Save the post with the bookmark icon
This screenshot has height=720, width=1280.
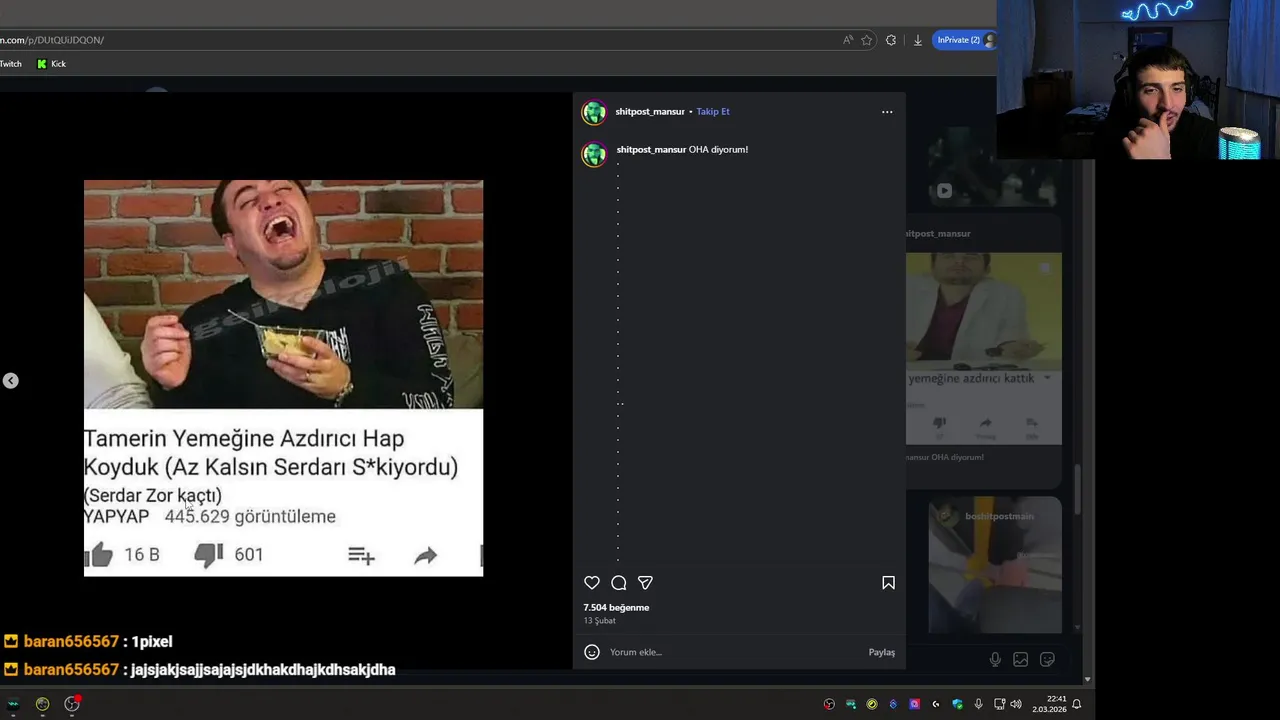tap(888, 583)
